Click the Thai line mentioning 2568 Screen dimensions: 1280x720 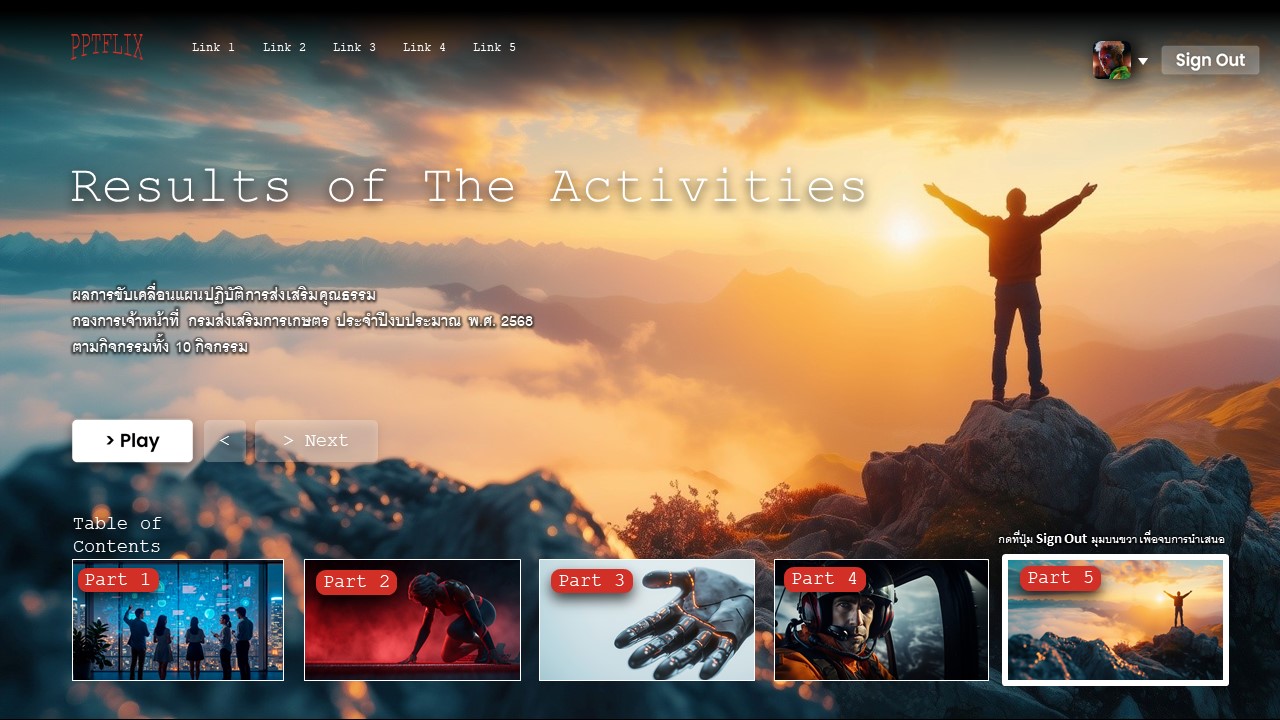click(x=302, y=321)
